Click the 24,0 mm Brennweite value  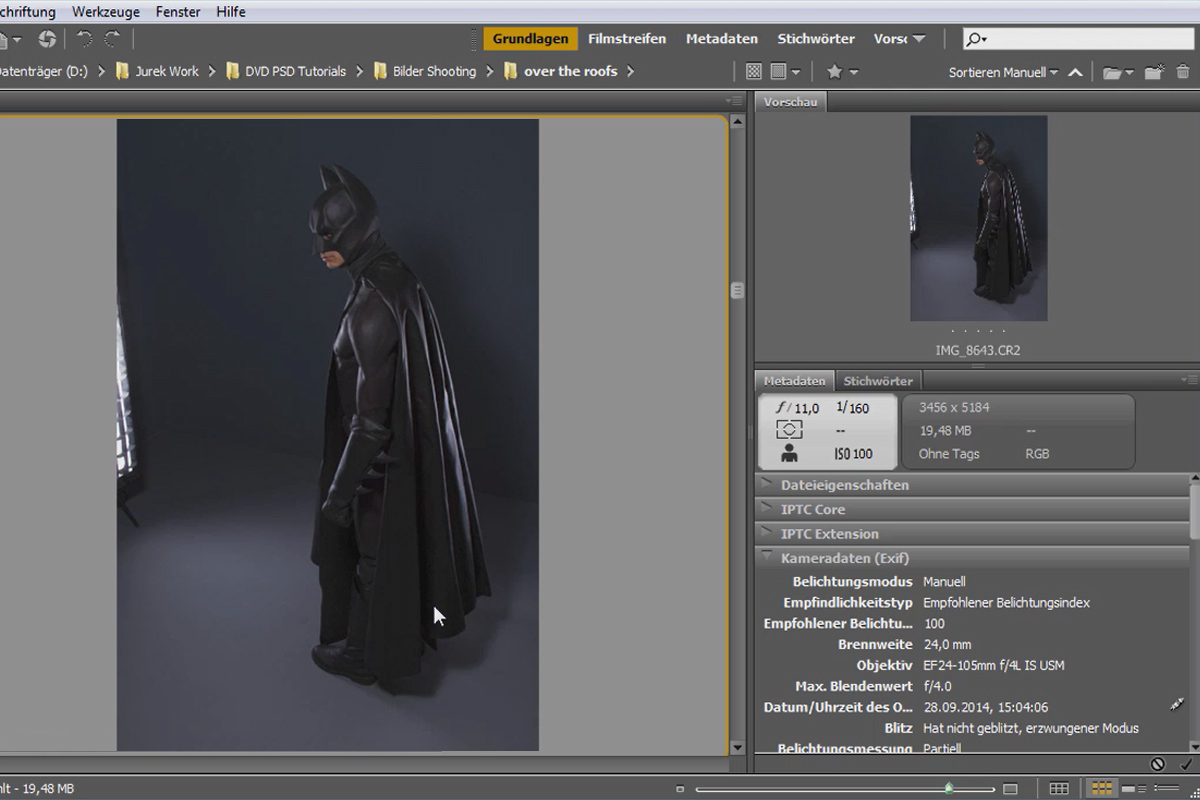click(x=947, y=644)
